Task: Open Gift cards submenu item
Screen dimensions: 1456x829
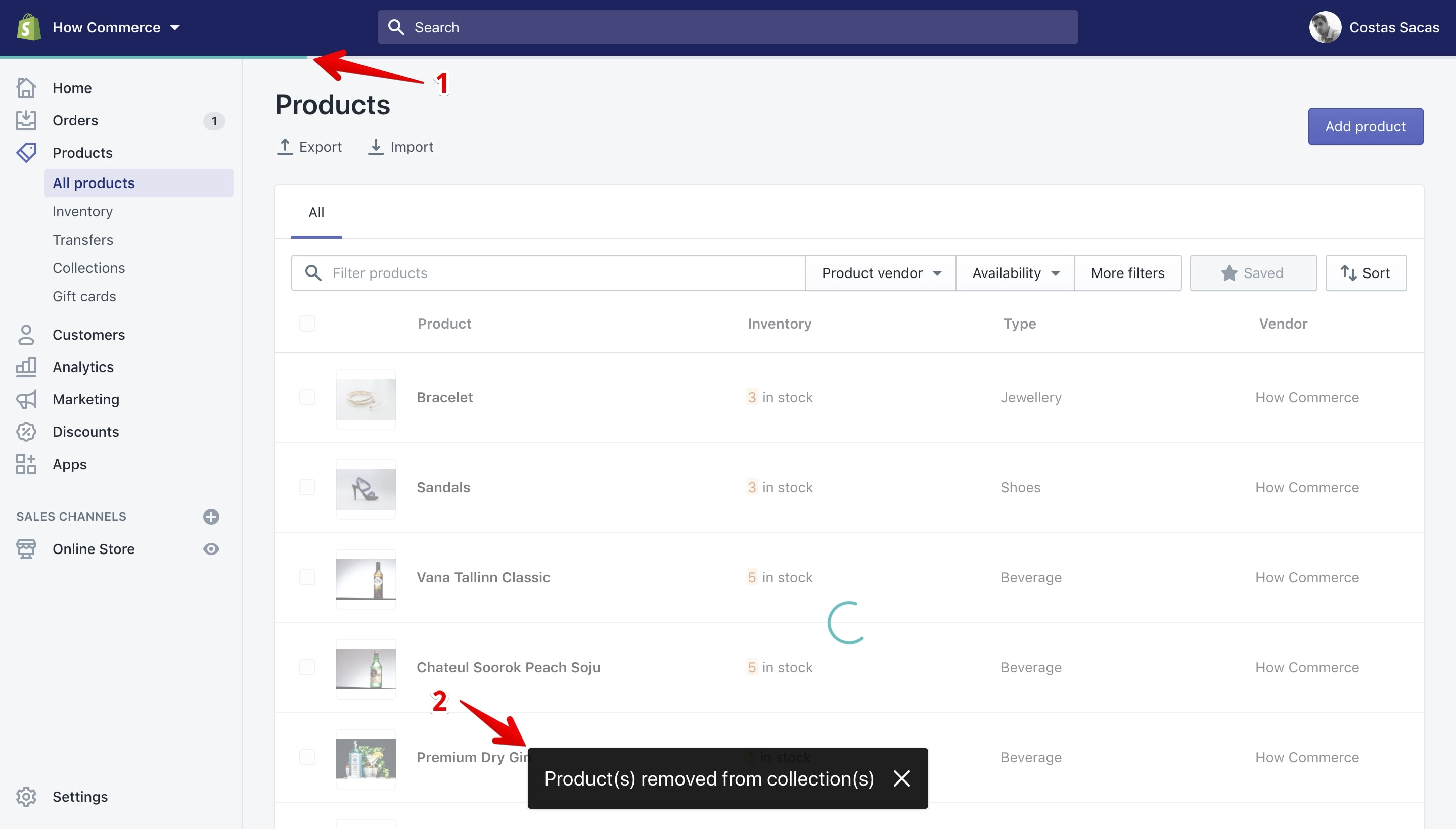Action: [84, 297]
